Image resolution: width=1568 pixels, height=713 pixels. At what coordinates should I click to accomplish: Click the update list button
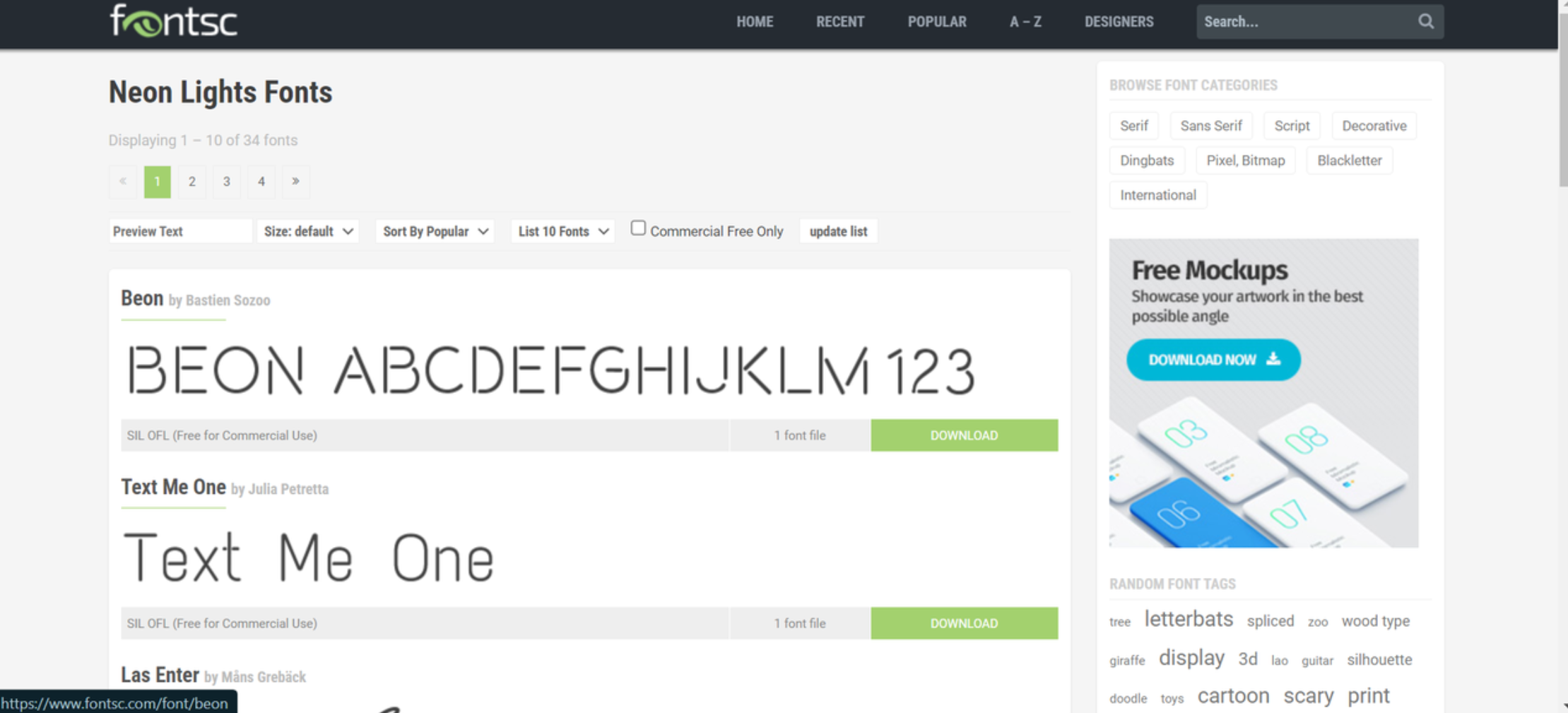[x=838, y=231]
